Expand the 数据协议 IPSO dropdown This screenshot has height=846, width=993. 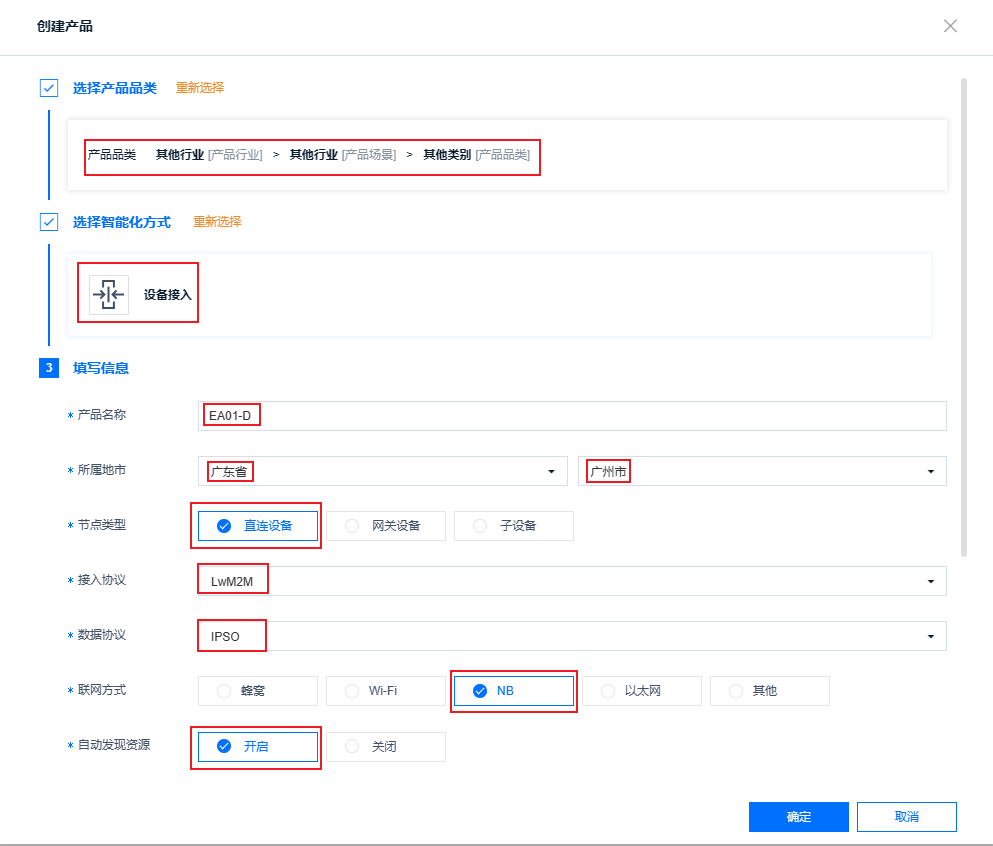pyautogui.click(x=572, y=636)
